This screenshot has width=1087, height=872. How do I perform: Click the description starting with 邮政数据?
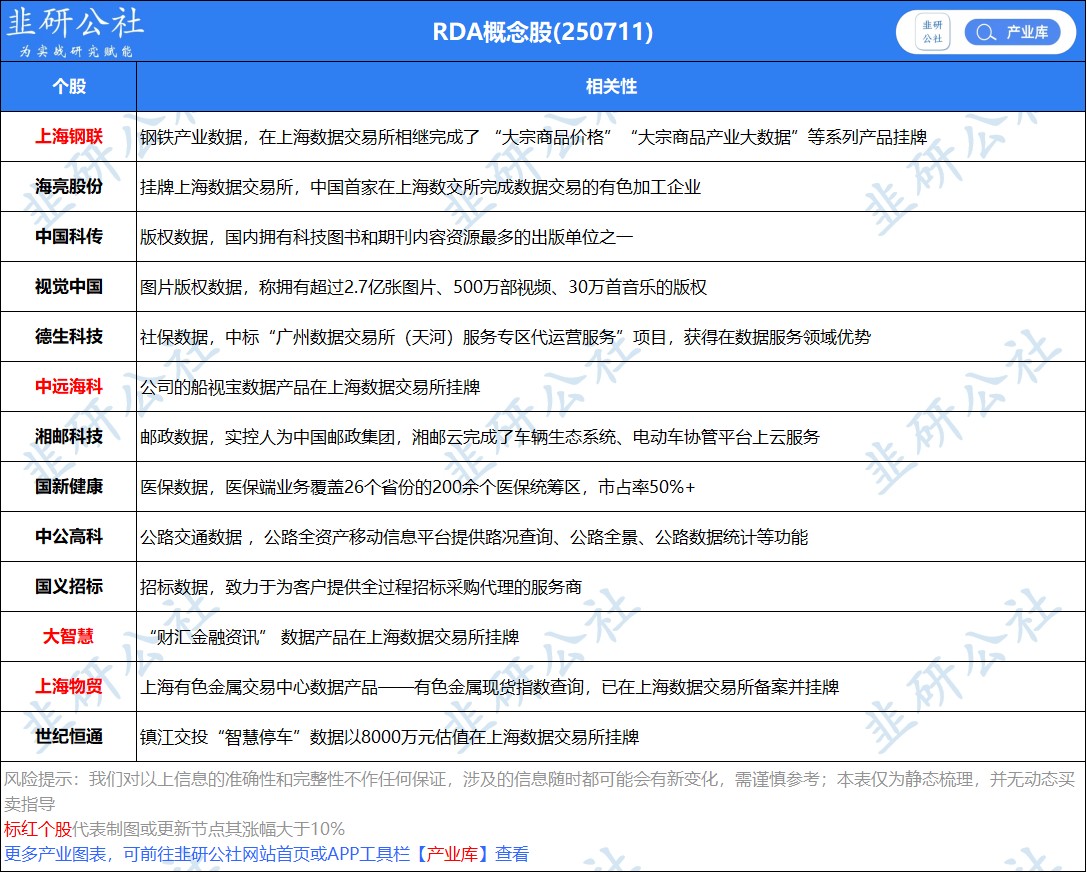click(x=480, y=437)
